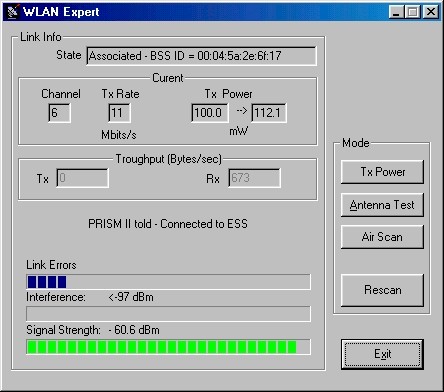The width and height of the screenshot is (444, 392).
Task: Click the 'Tx Rate' label
Action: coord(120,94)
